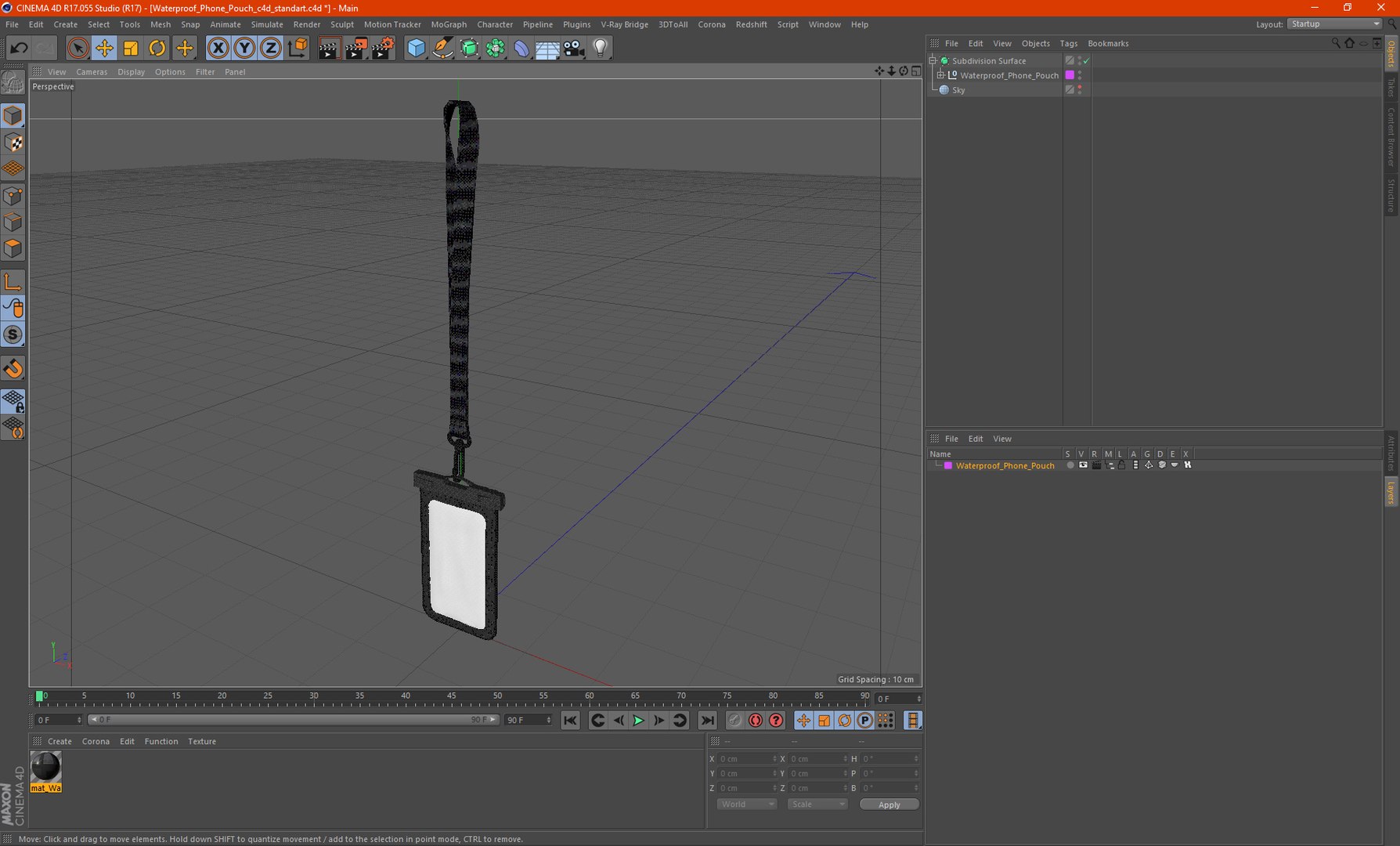The width and height of the screenshot is (1400, 846).
Task: Select the Live Selection tool
Action: [78, 48]
